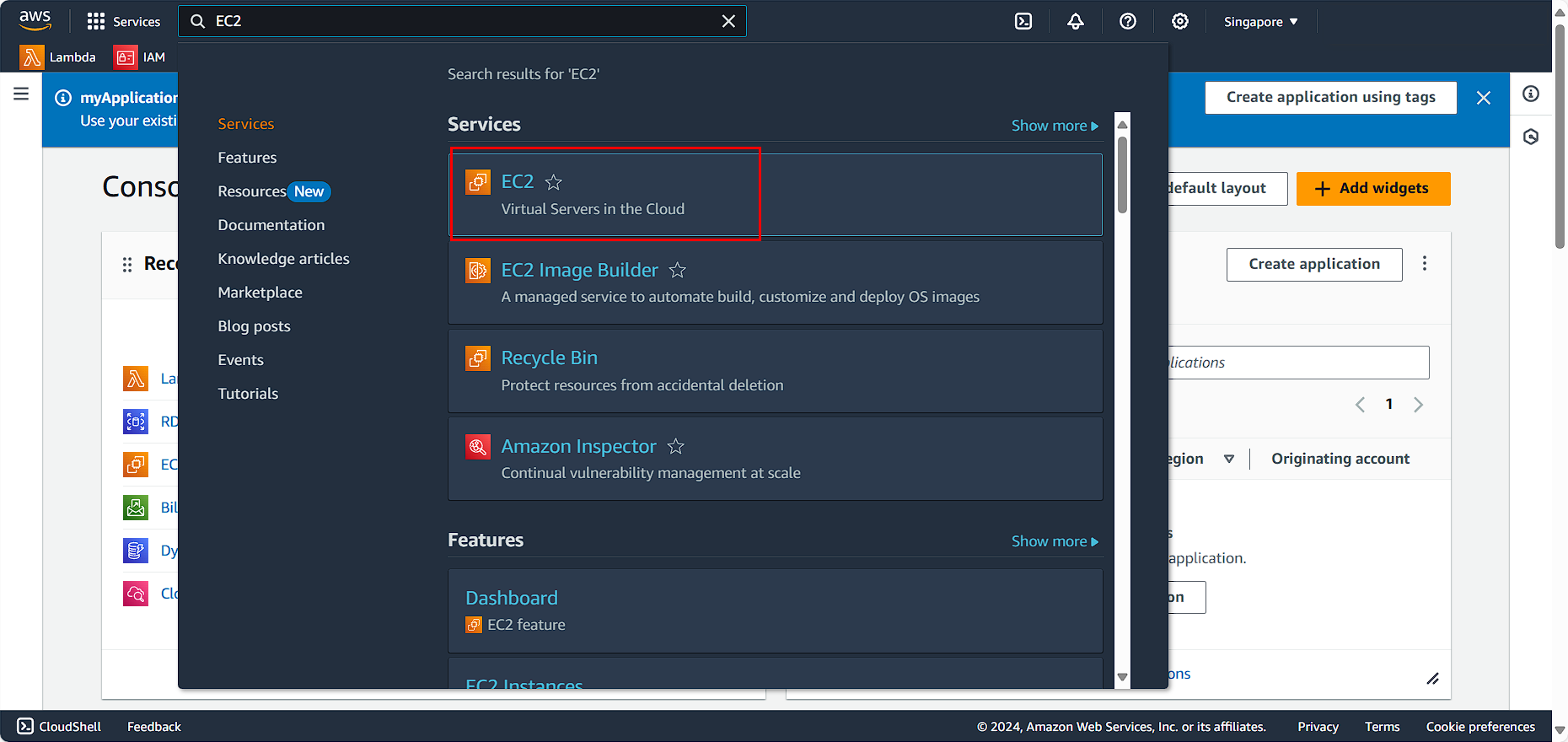Open the hamburger side navigation menu
This screenshot has height=742, width=1568.
[21, 94]
